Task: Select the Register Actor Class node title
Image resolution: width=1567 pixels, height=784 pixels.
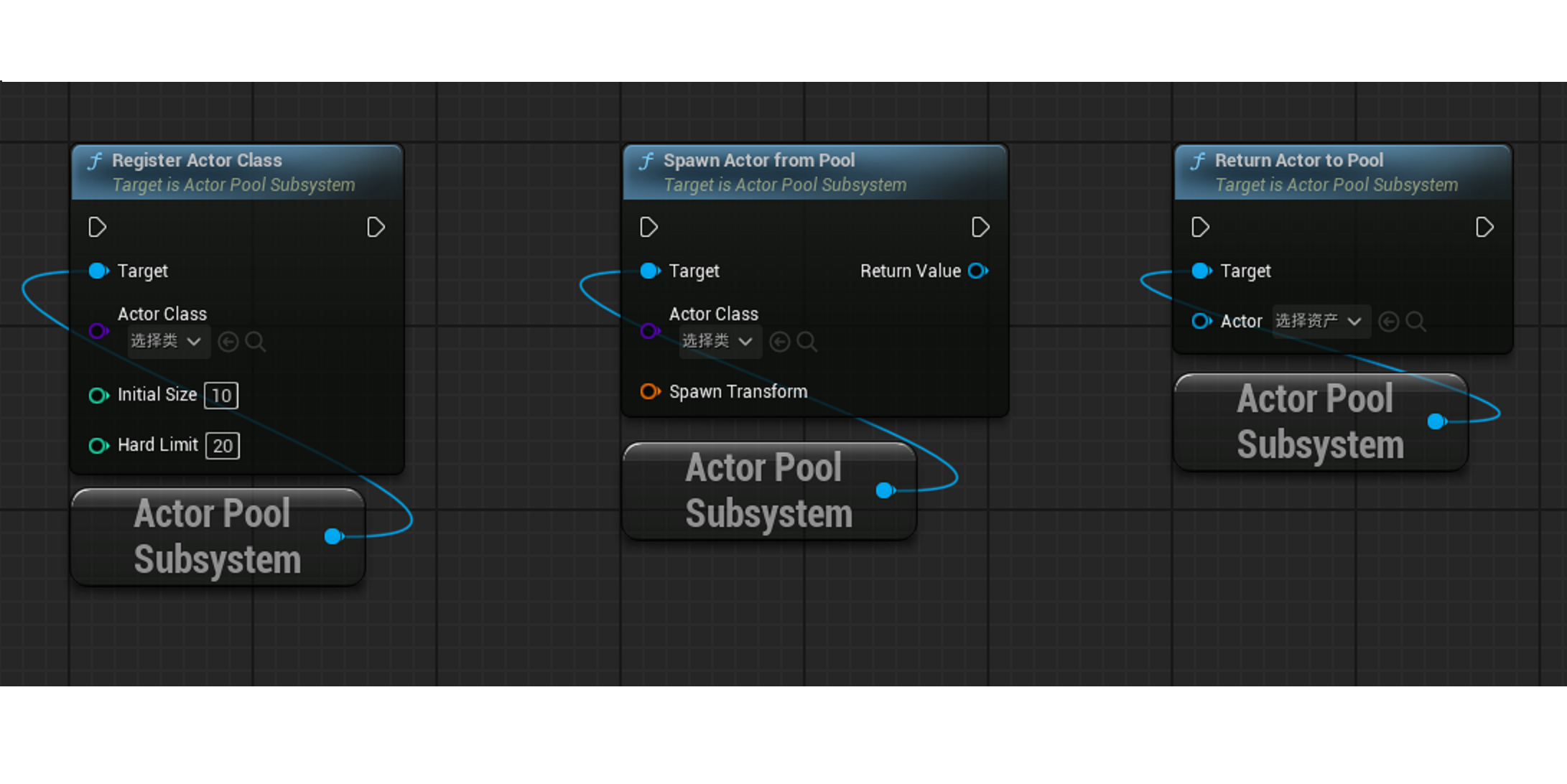Action: click(197, 160)
